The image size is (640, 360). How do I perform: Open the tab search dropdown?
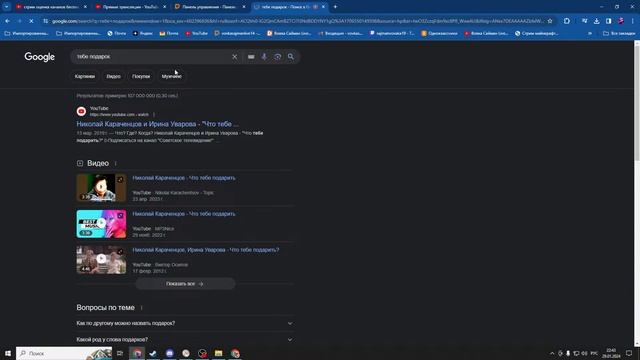tap(7, 7)
